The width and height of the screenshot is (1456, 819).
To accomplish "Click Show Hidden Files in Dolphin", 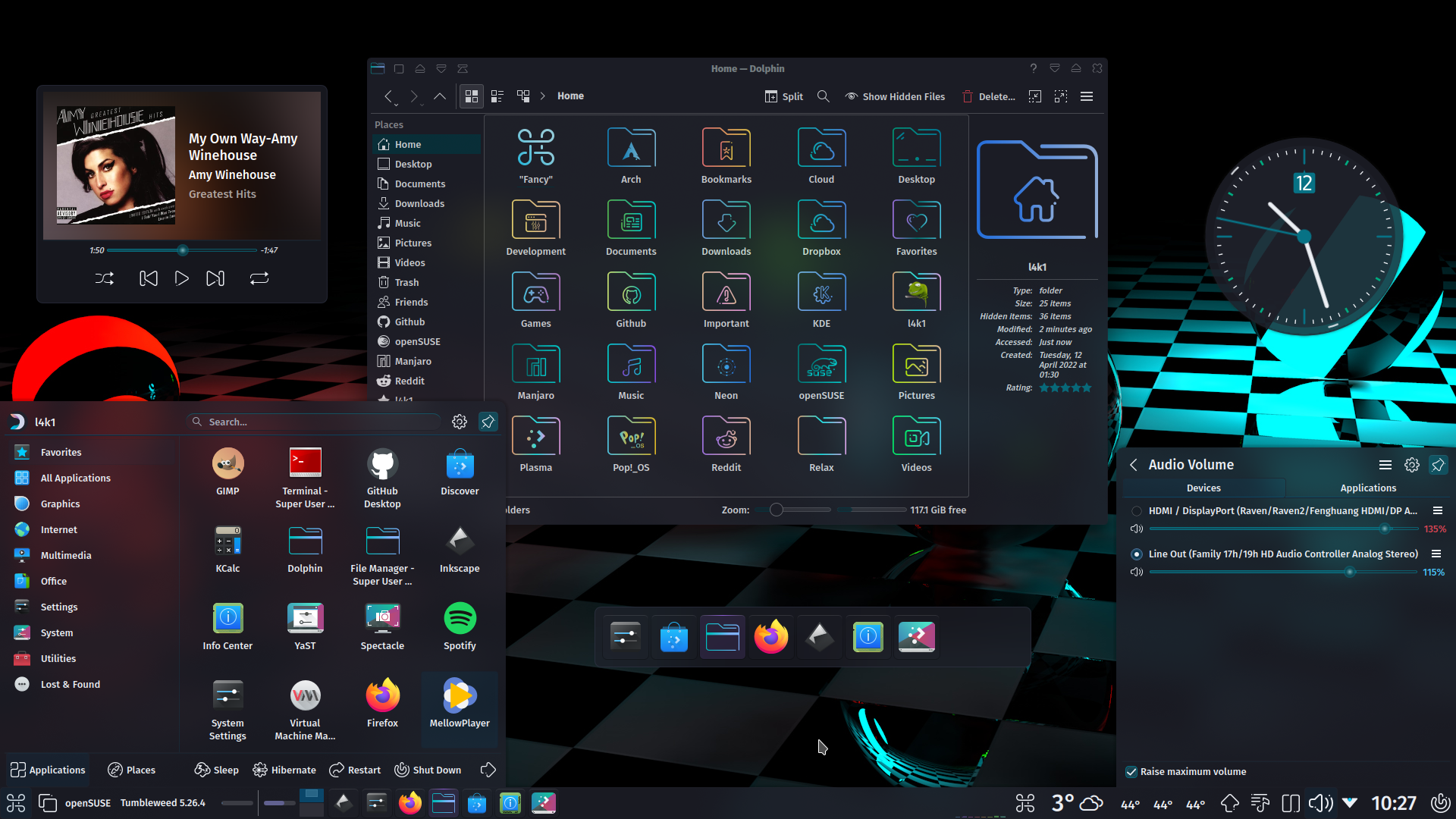I will pos(894,96).
